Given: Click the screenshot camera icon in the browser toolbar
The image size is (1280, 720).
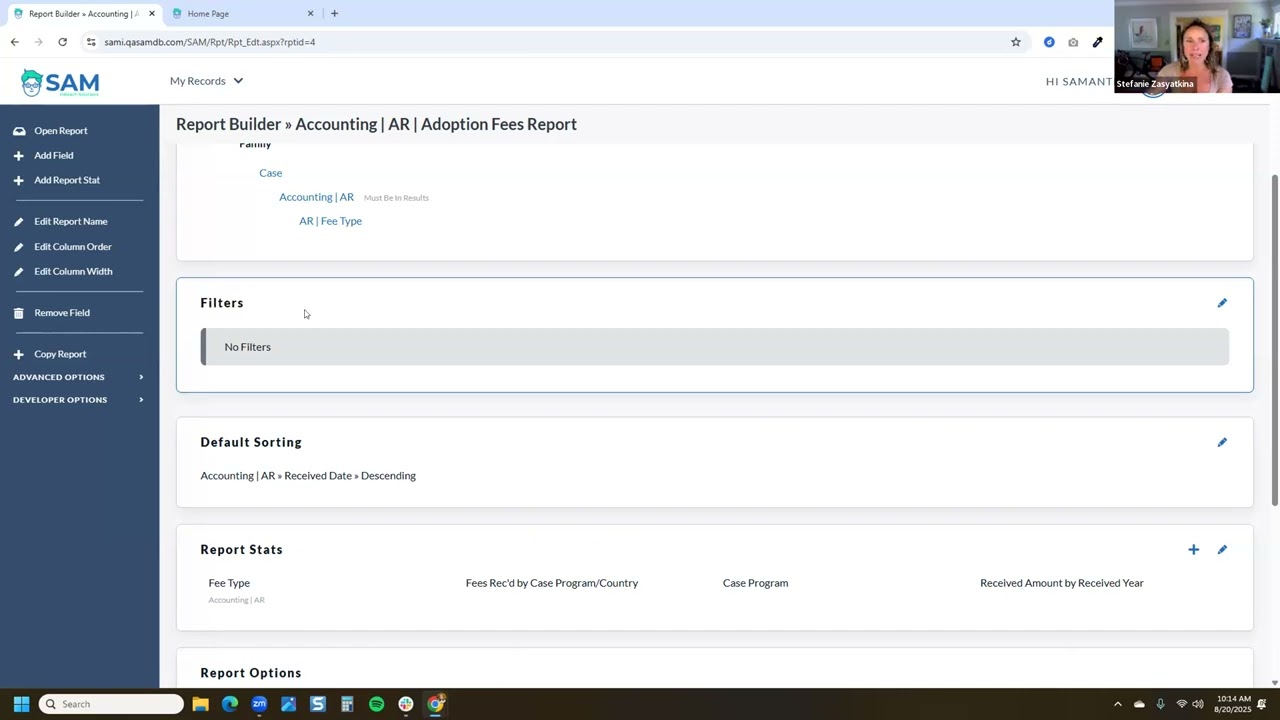Looking at the screenshot, I should [1073, 42].
